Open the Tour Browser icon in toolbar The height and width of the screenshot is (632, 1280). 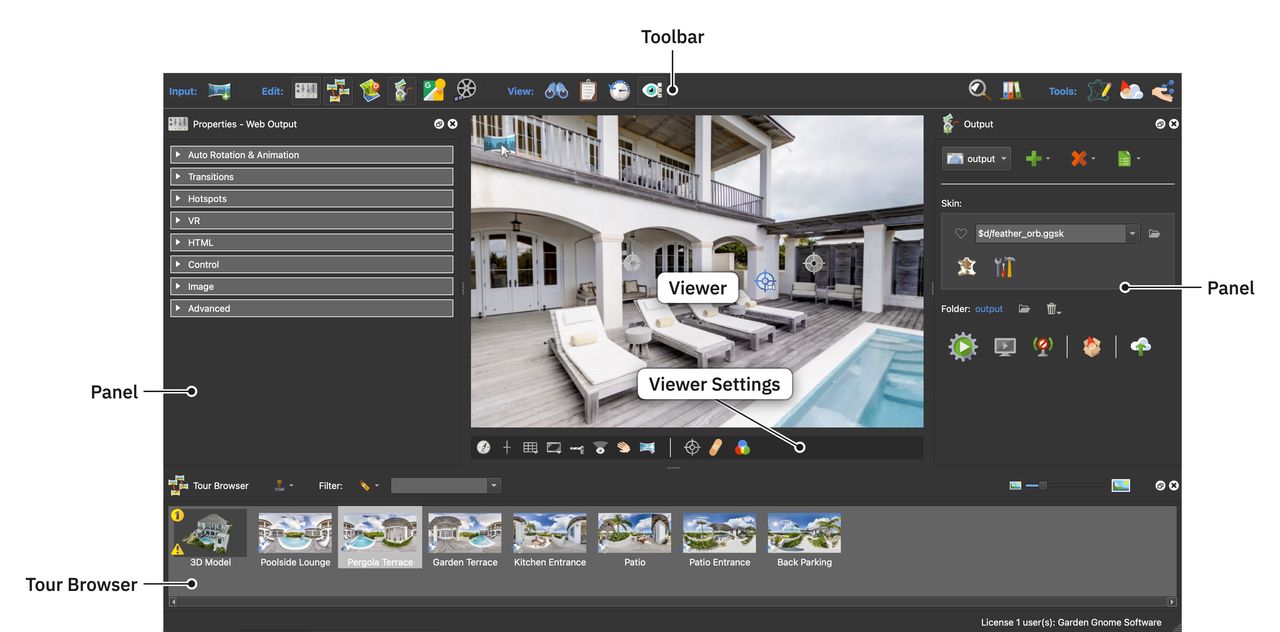338,91
